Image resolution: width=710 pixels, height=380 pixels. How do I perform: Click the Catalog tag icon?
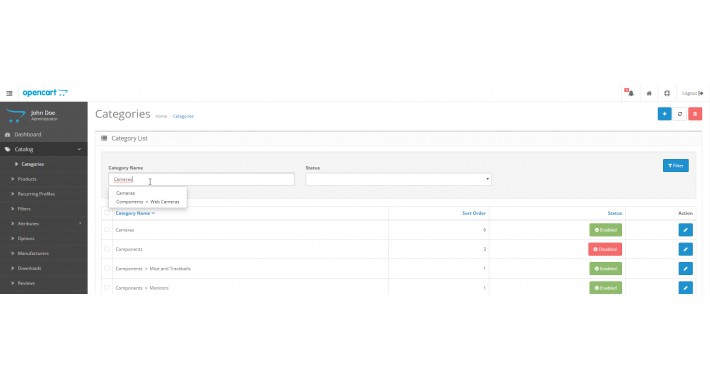click(x=7, y=149)
